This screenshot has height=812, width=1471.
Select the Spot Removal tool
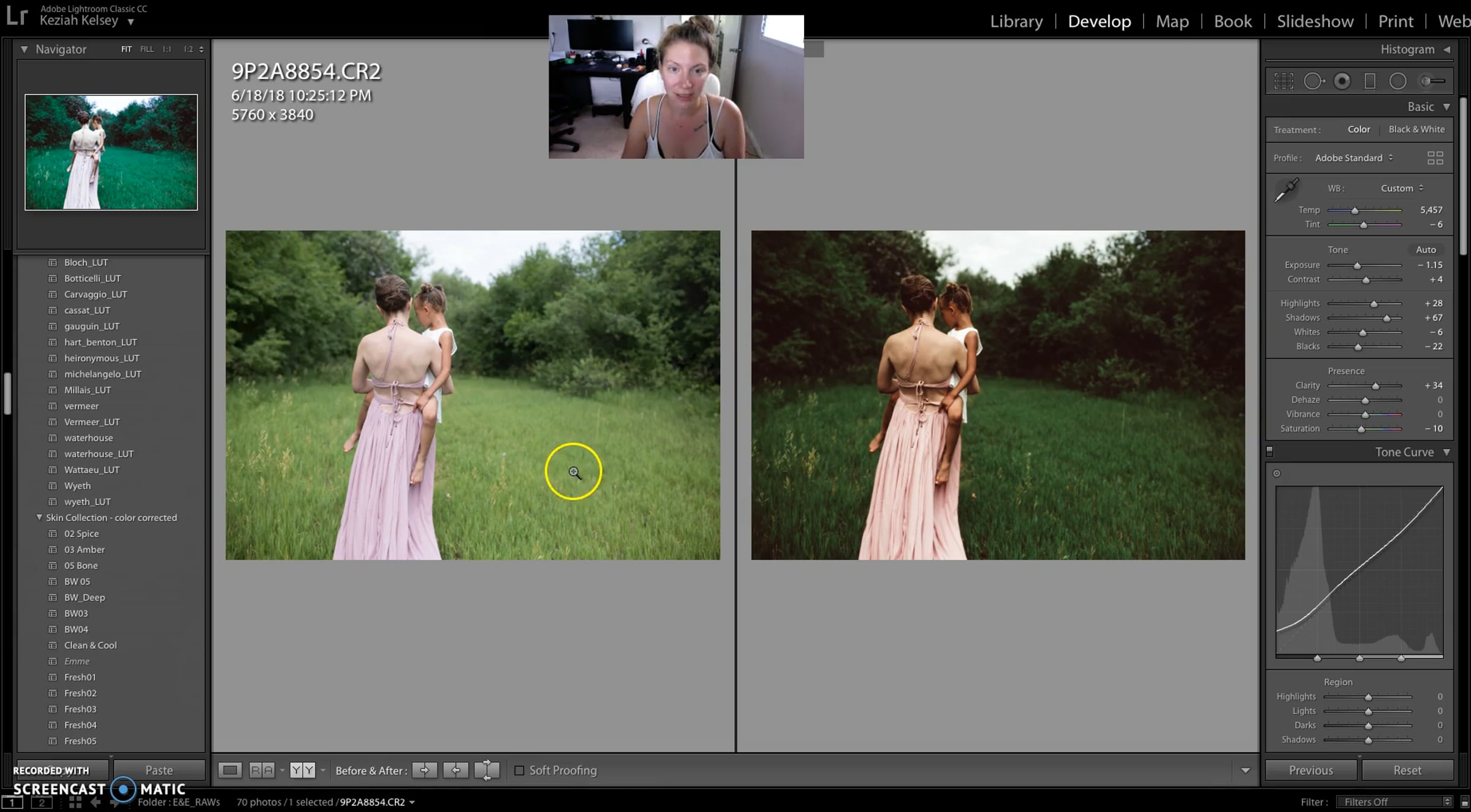tap(1313, 81)
